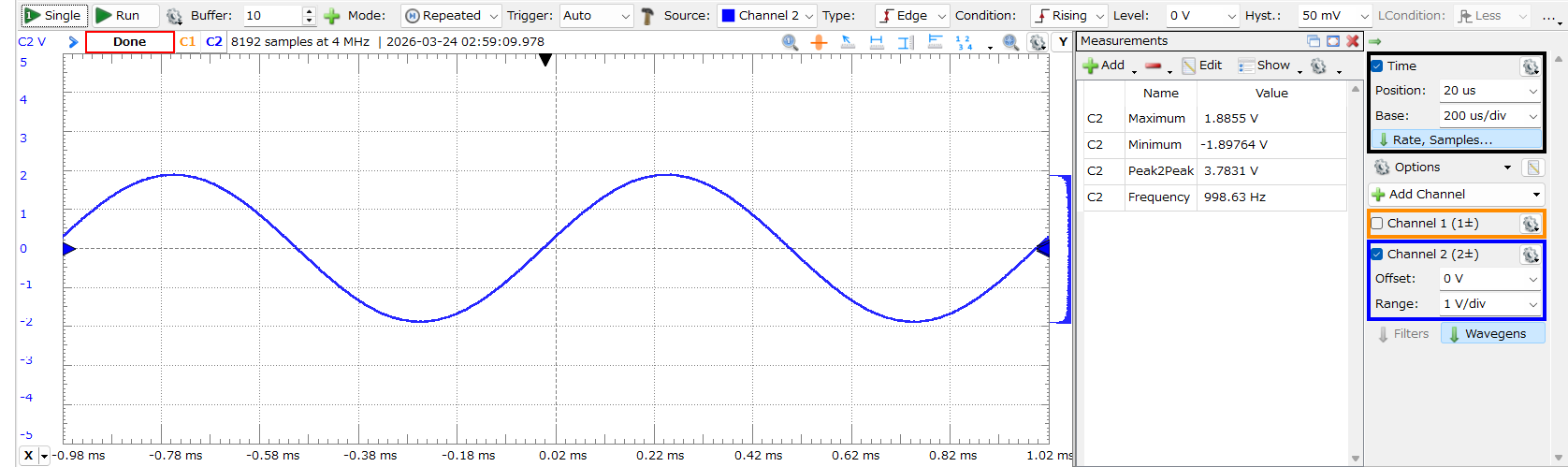The height and width of the screenshot is (467, 1568).
Task: Open the Show menu in Measurements
Action: pos(1272,66)
